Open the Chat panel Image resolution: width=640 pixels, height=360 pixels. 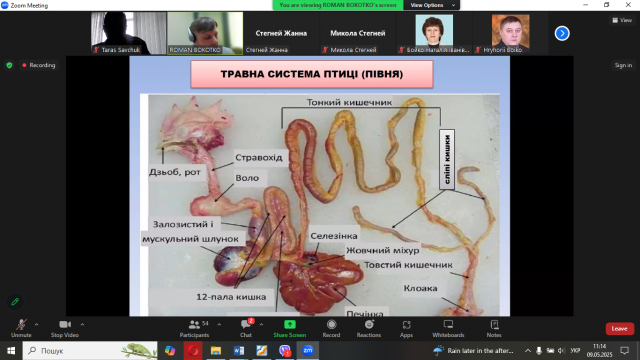246,328
